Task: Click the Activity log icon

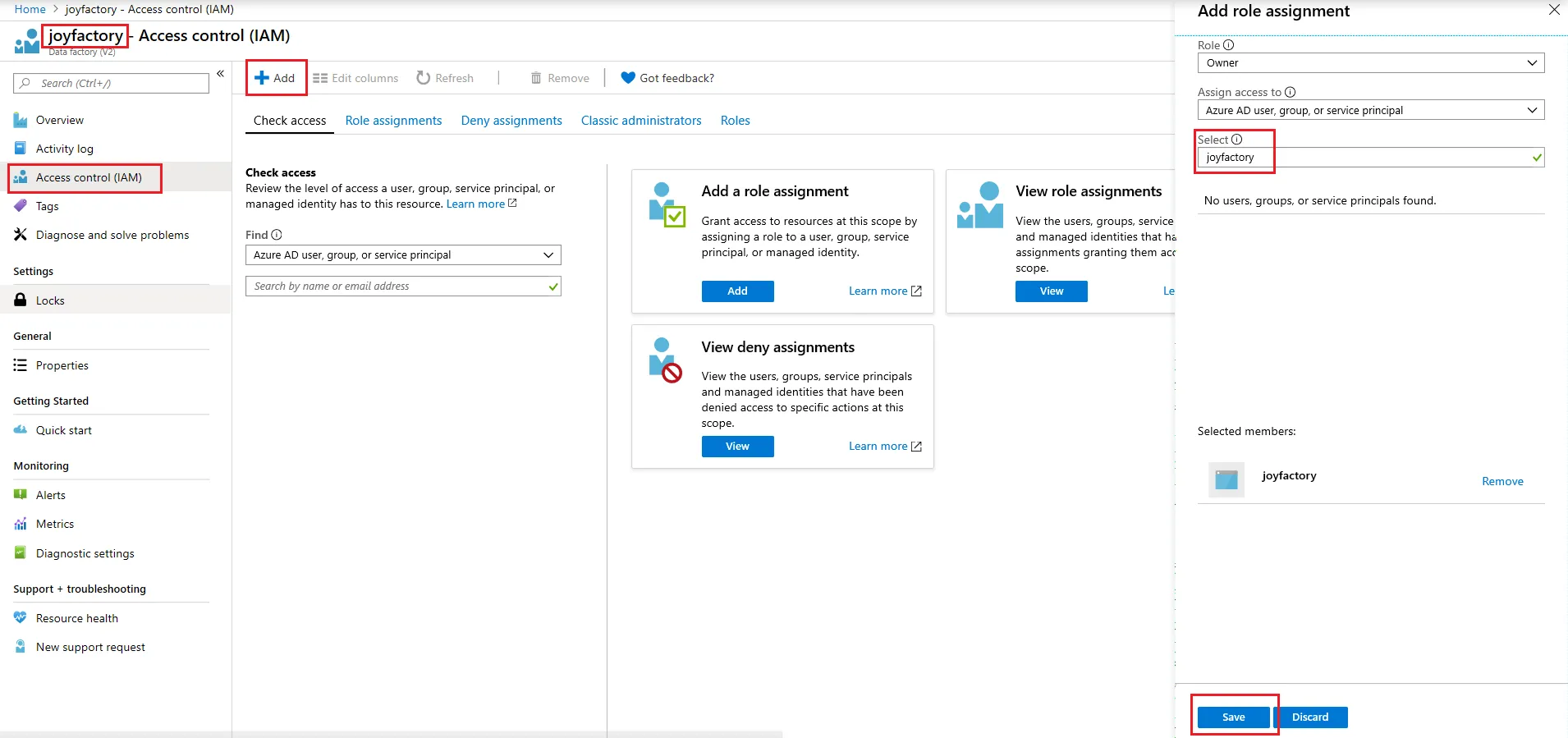Action: pos(21,149)
